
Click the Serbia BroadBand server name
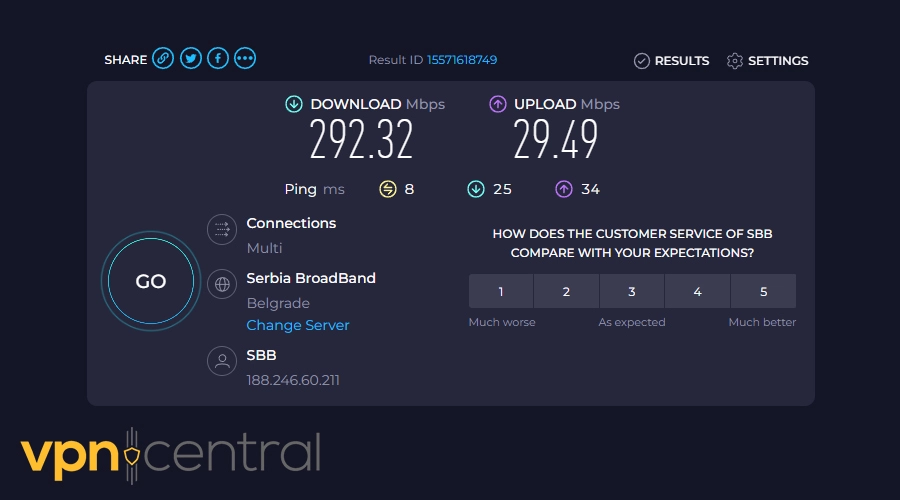311,278
